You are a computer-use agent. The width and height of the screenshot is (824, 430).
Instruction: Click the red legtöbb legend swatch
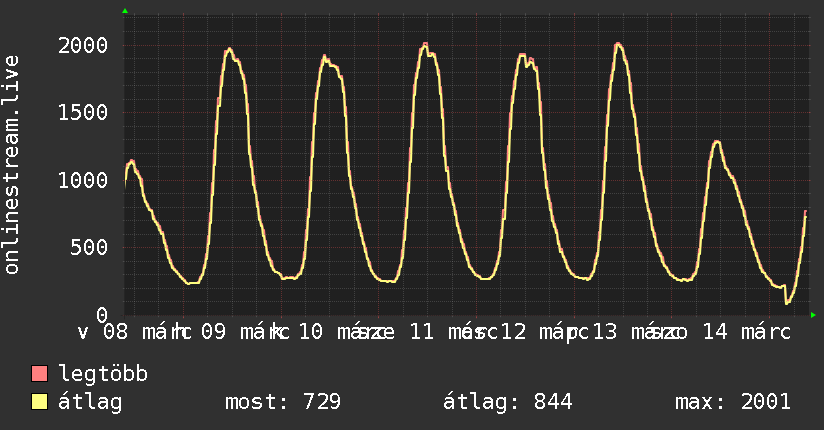[40, 375]
